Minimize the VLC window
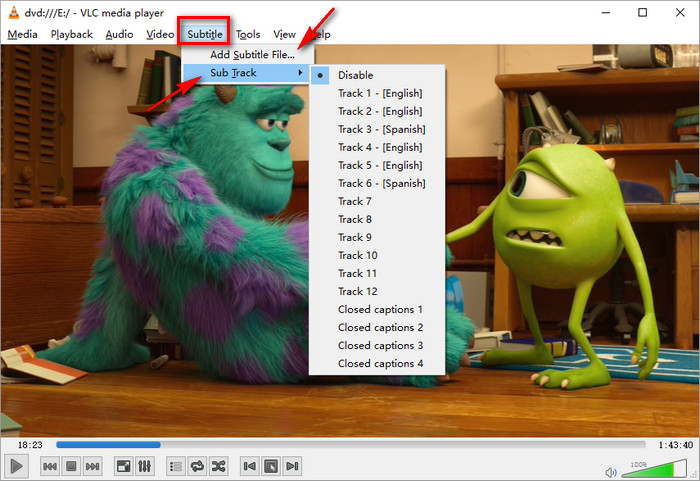 point(605,13)
